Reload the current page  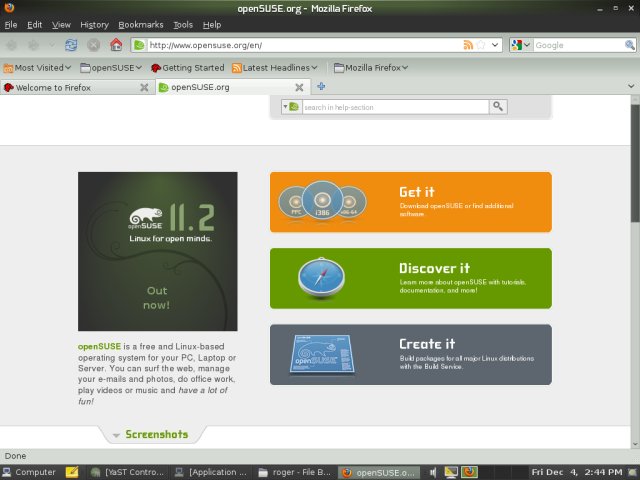click(71, 45)
